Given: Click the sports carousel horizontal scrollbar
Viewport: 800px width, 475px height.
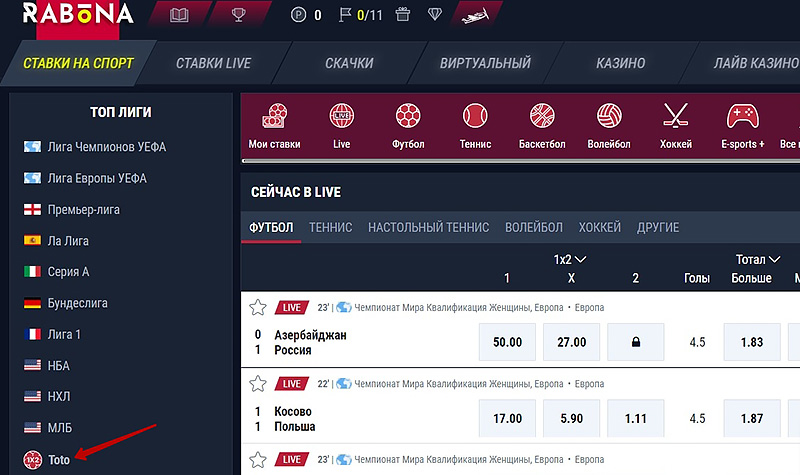Looking at the screenshot, I should (x=520, y=161).
